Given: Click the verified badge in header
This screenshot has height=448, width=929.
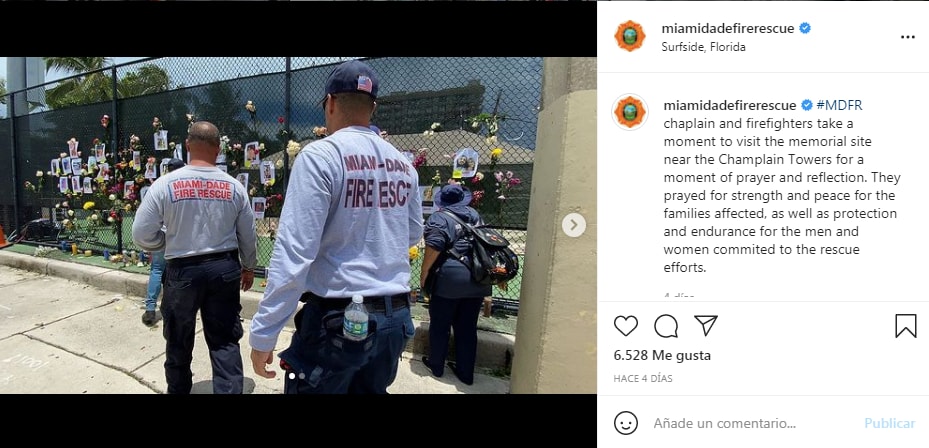Looking at the screenshot, I should [805, 28].
